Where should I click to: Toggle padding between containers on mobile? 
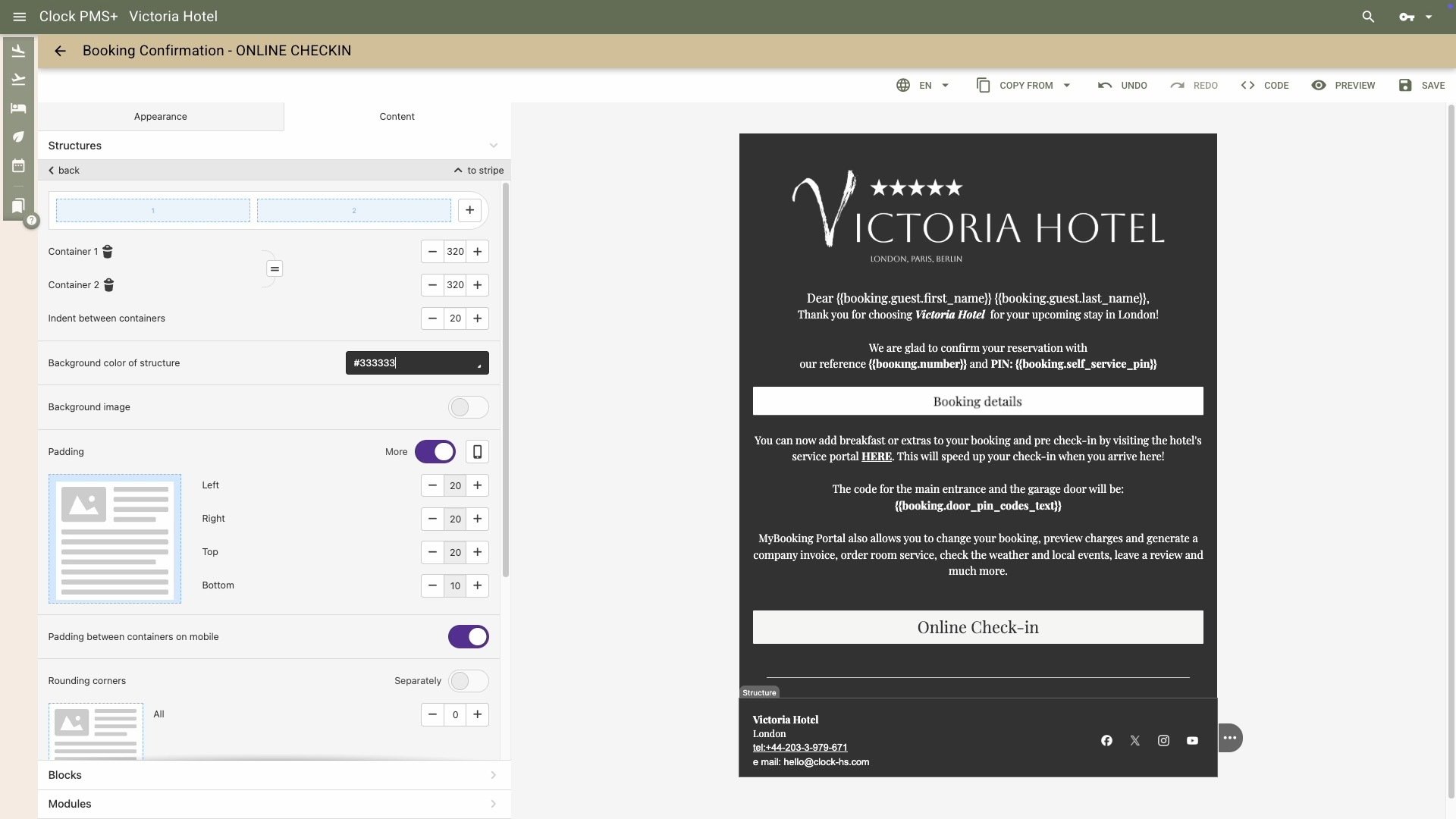469,637
